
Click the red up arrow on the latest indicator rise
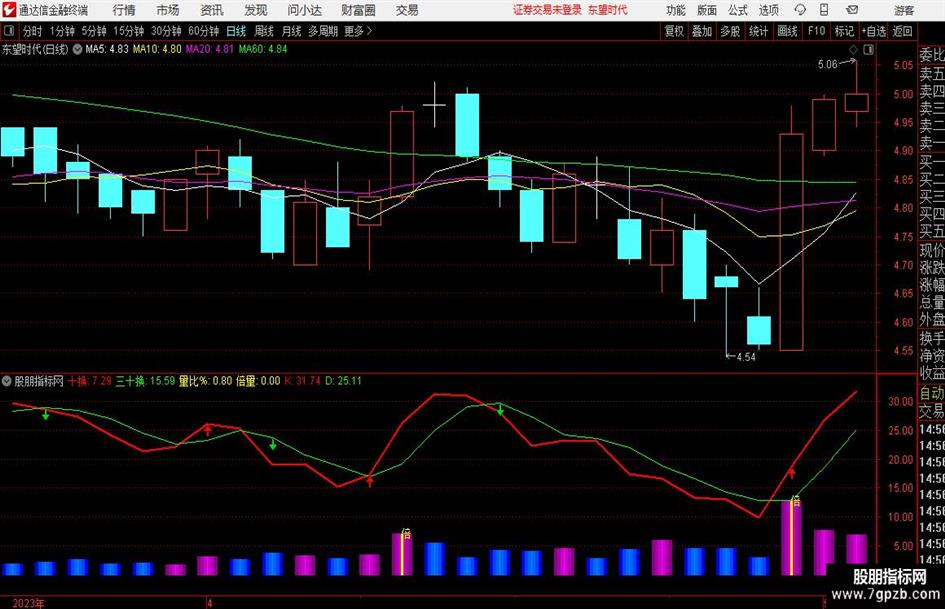(x=792, y=473)
